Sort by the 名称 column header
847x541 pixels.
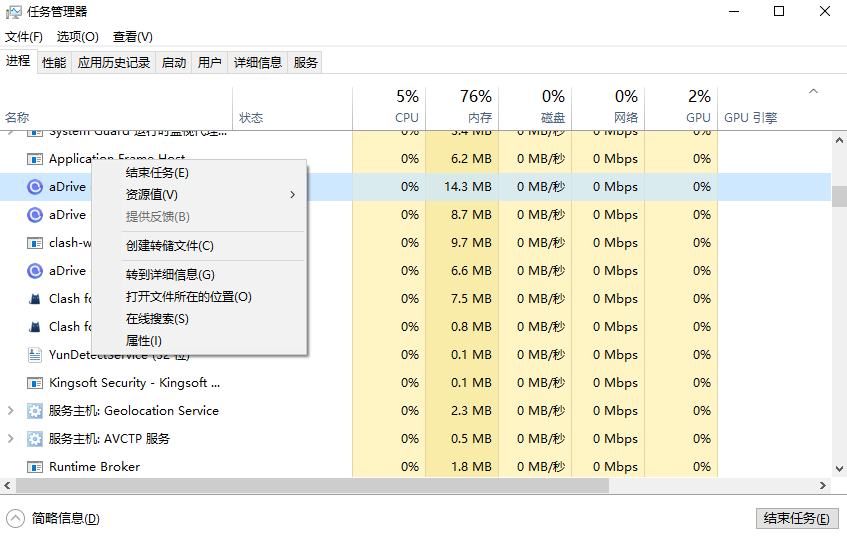point(116,108)
